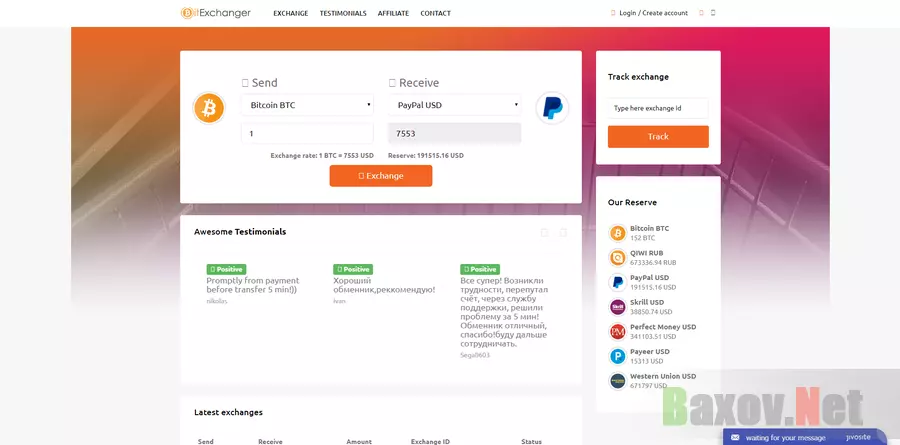Click the Type here exchange id field
The width and height of the screenshot is (900, 445).
(x=658, y=108)
